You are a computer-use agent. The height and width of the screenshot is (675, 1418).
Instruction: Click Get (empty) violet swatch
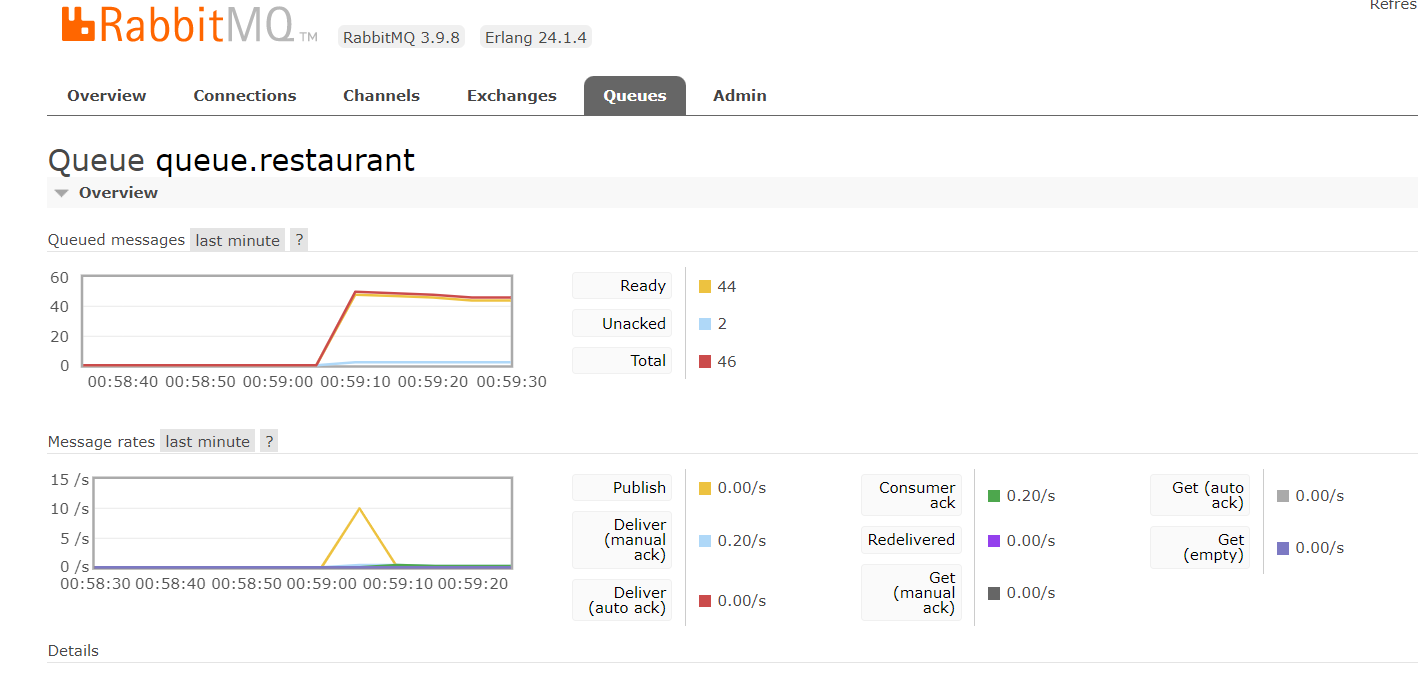click(1283, 548)
